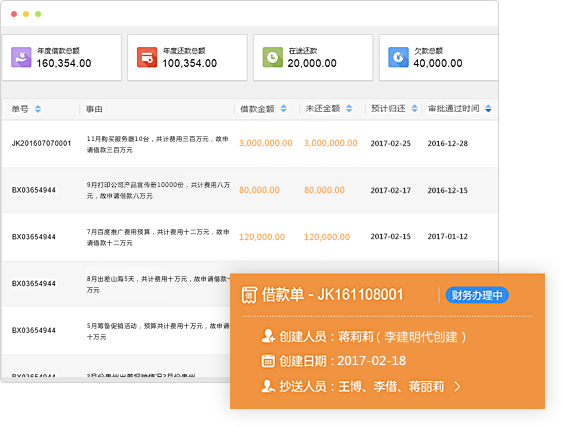Image resolution: width=563 pixels, height=427 pixels.
Task: Click the 事由 column header
Action: click(x=94, y=109)
